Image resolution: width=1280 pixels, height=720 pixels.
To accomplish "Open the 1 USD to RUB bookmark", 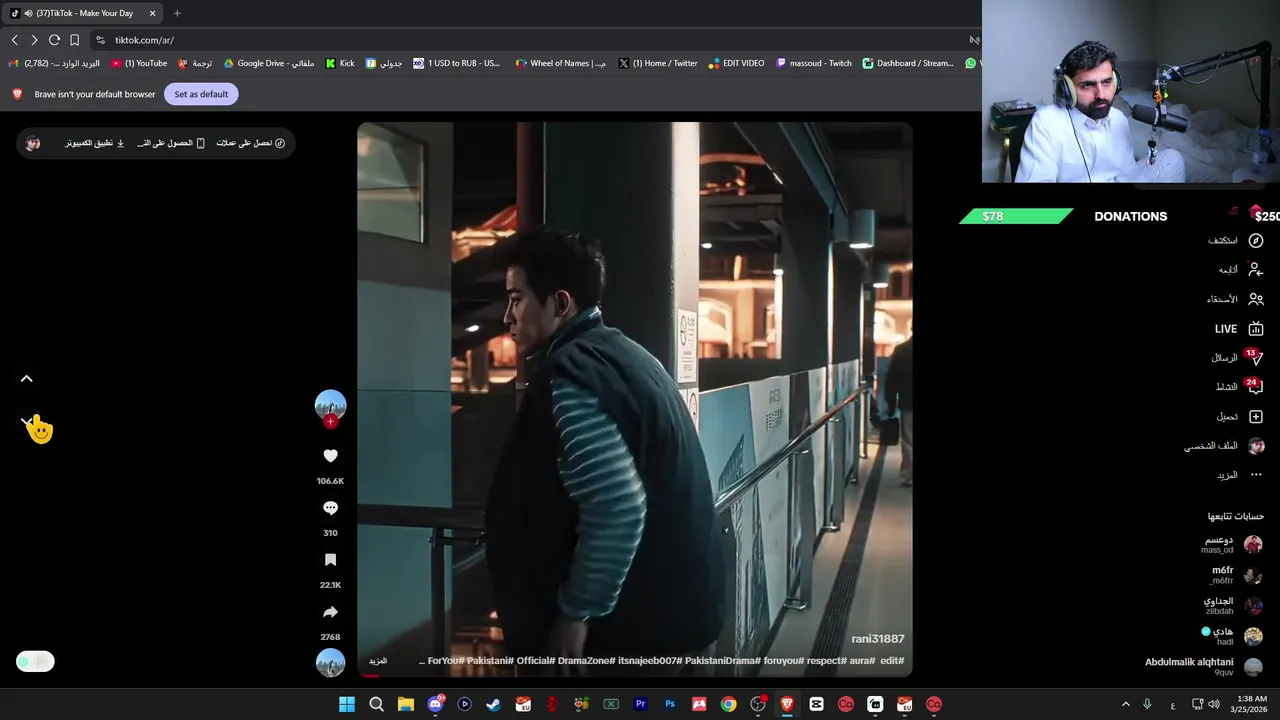I will pos(456,63).
